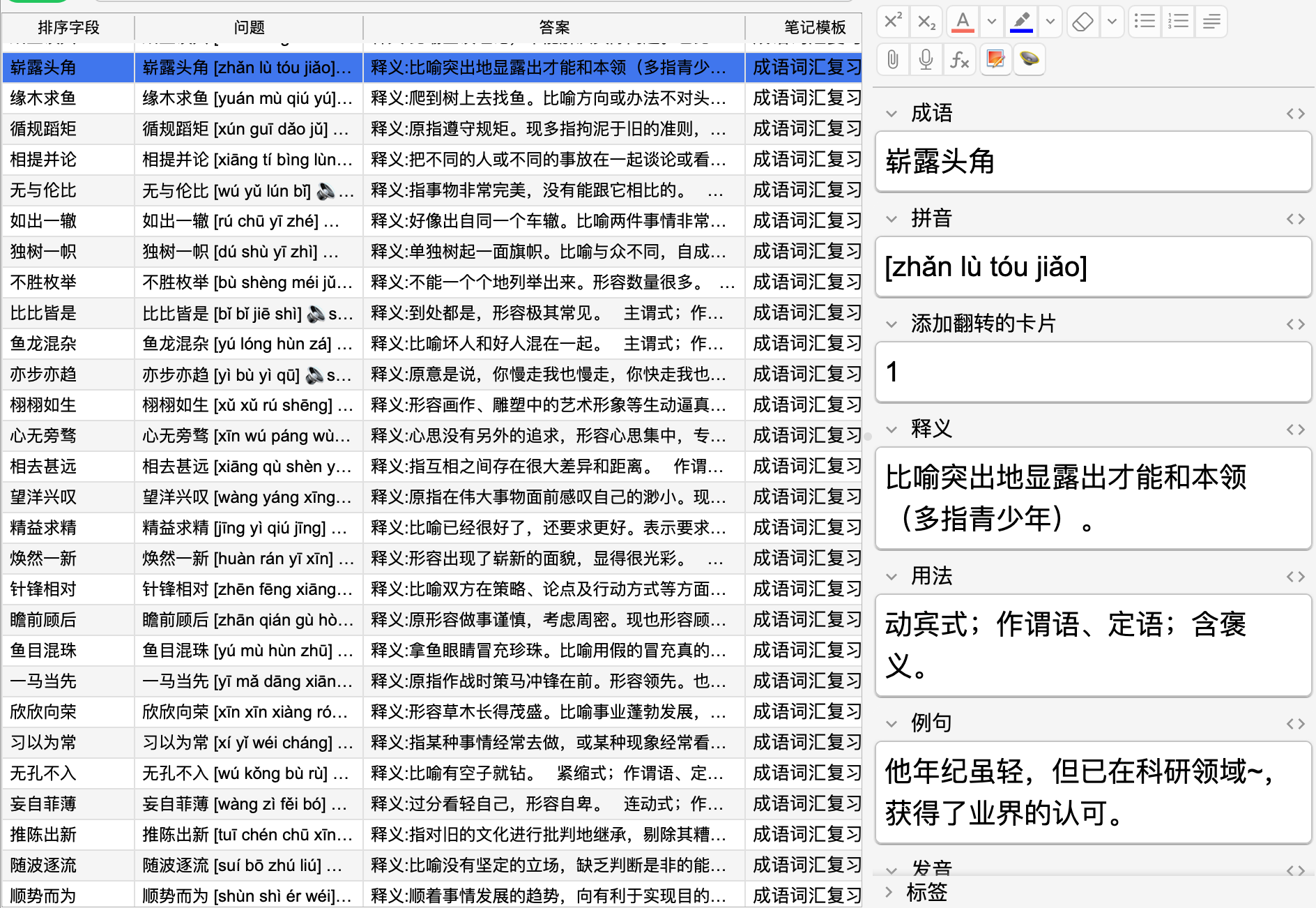Click into the 用法 field text
1316x908 pixels.
[x=1093, y=645]
